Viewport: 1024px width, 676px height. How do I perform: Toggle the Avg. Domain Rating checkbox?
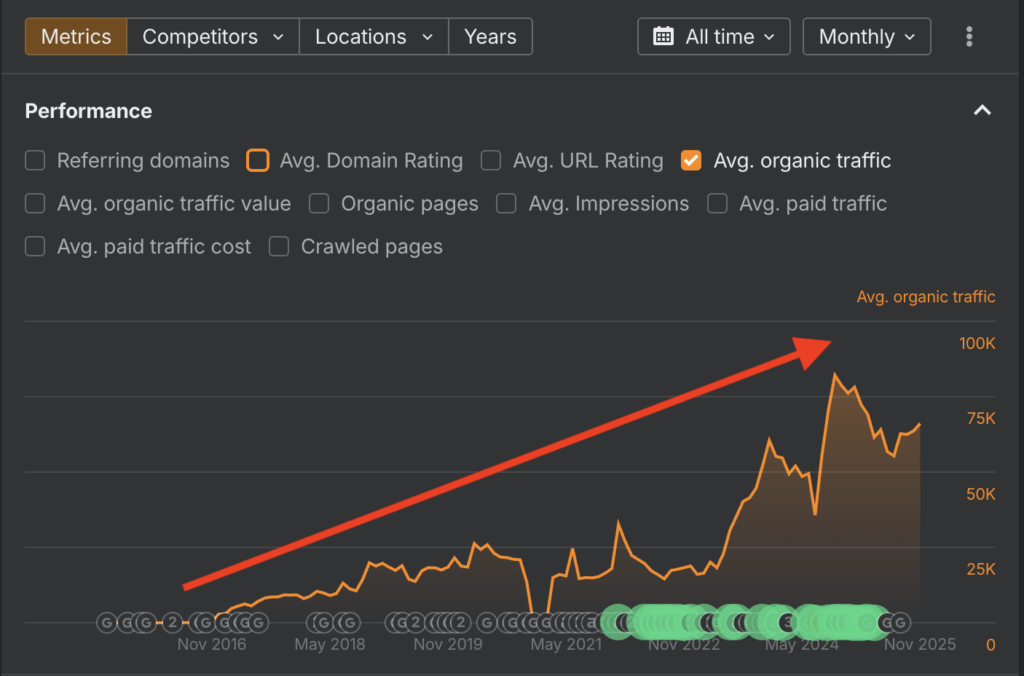(x=258, y=160)
